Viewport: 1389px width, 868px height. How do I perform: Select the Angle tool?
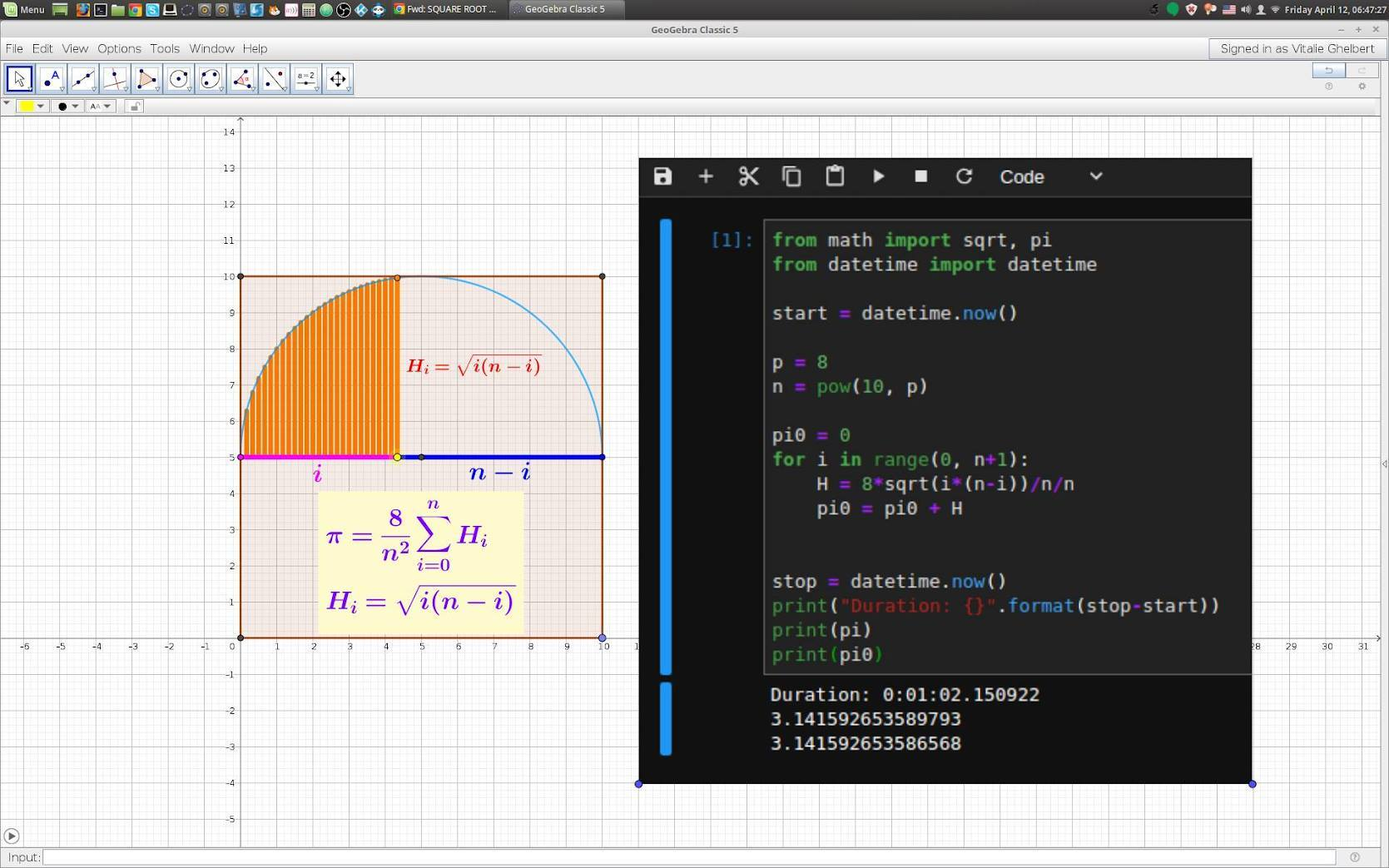tap(242, 79)
